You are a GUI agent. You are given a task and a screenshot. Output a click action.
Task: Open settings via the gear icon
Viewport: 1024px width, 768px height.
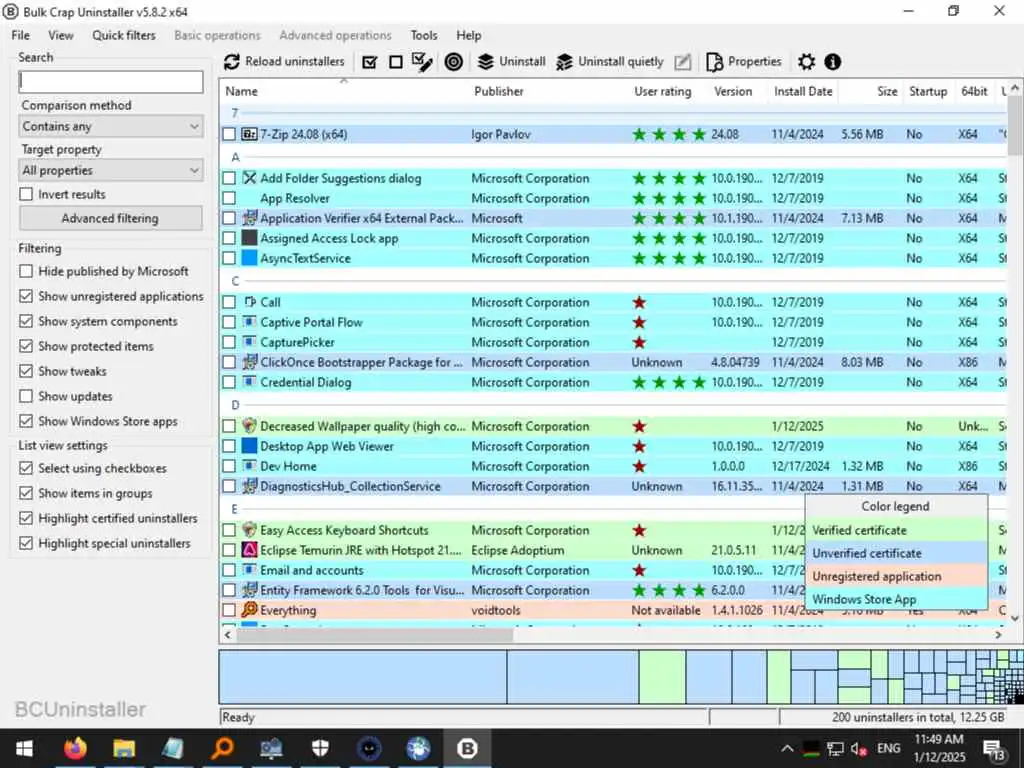pos(807,62)
